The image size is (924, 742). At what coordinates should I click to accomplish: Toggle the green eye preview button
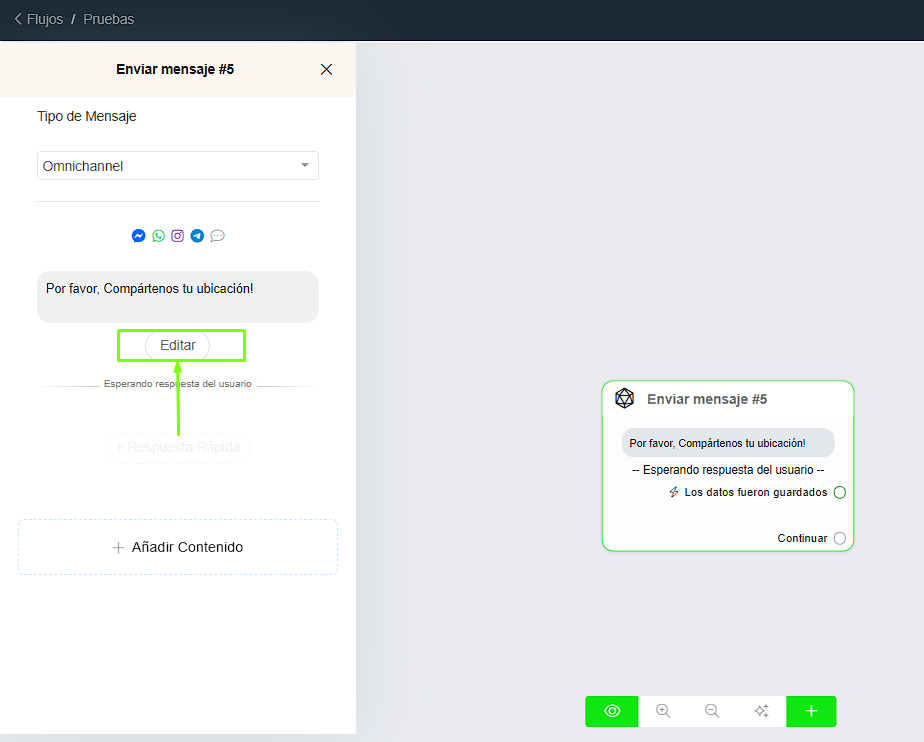[612, 711]
